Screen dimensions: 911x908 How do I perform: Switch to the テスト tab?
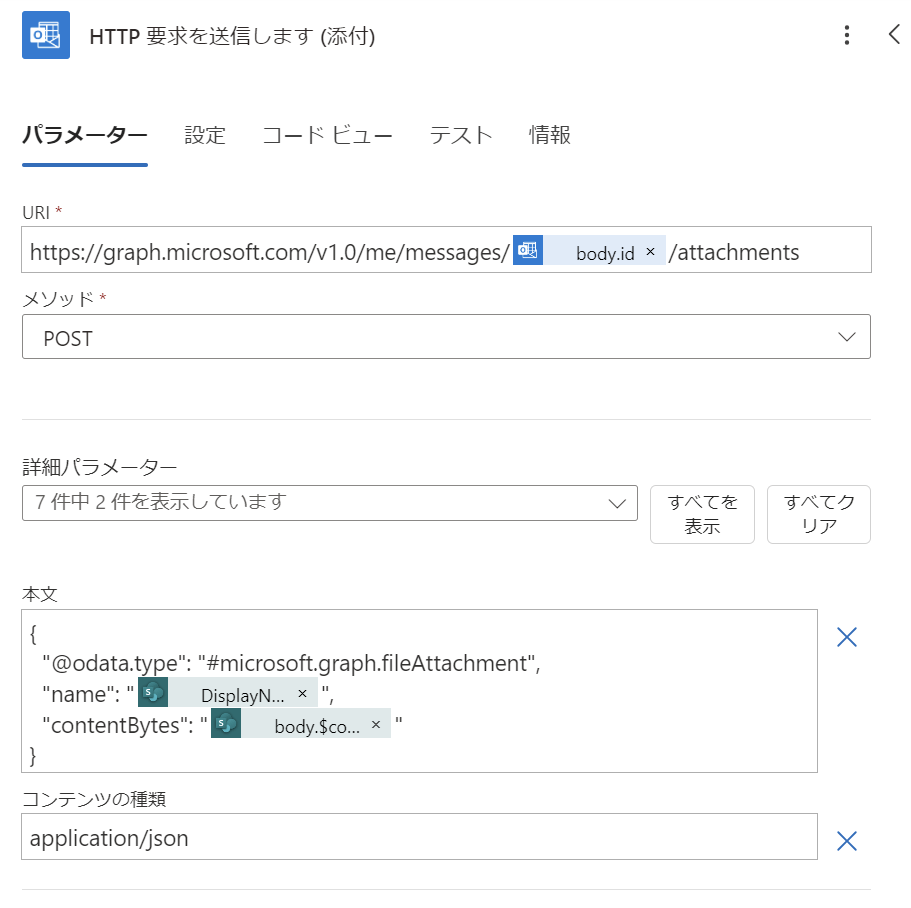pyautogui.click(x=461, y=135)
